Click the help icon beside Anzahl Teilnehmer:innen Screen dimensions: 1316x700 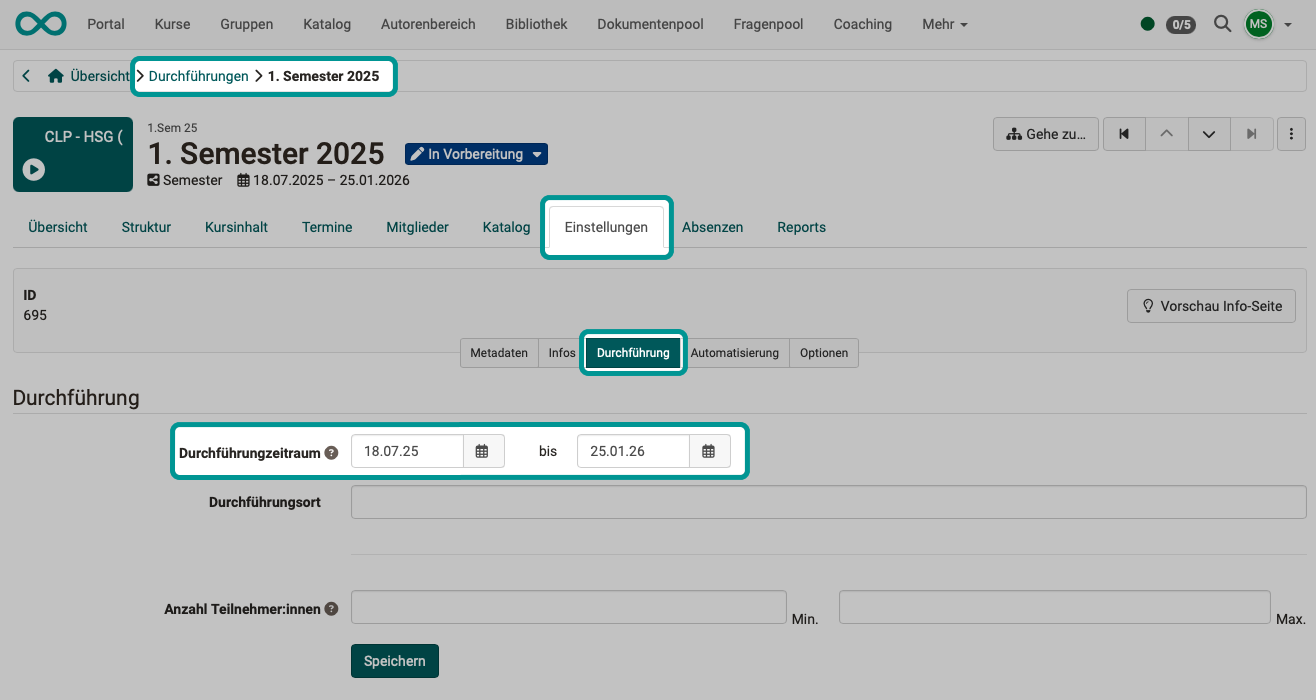point(331,608)
